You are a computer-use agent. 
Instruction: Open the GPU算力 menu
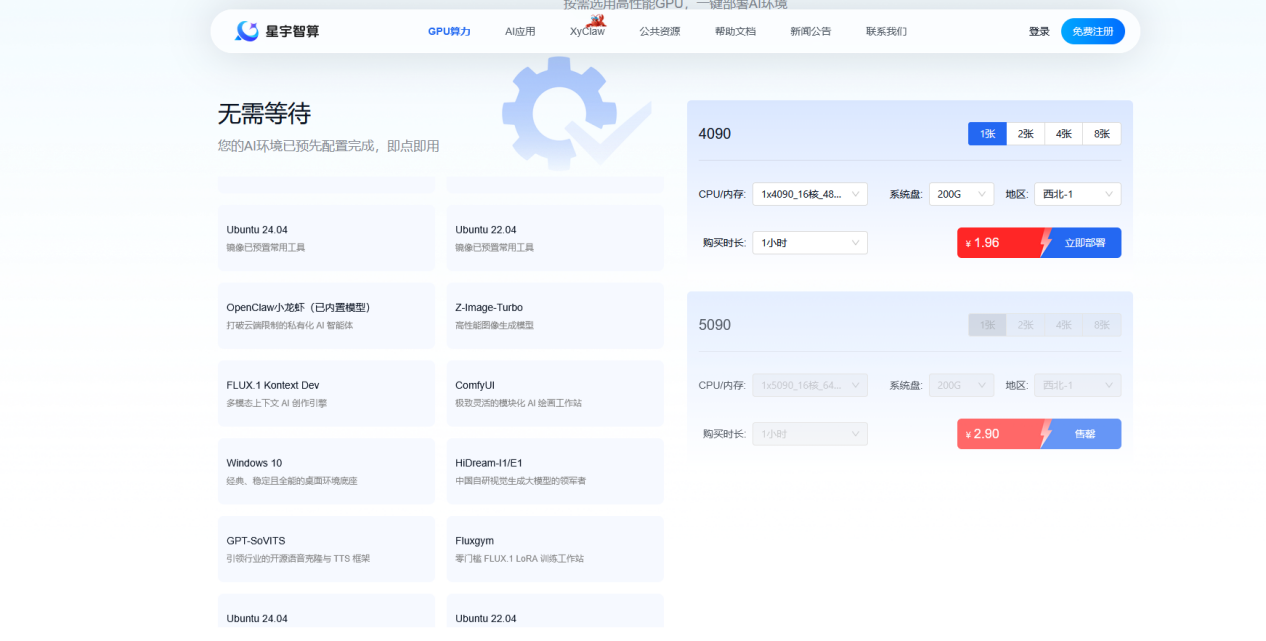(x=449, y=31)
